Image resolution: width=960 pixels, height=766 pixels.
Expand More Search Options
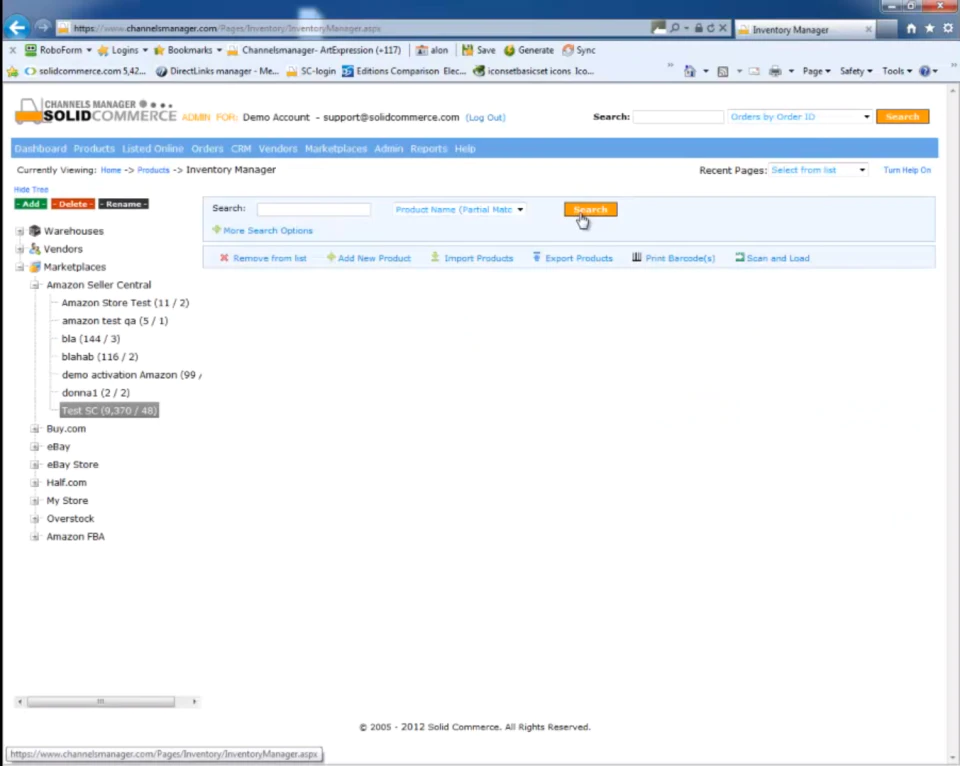pyautogui.click(x=263, y=231)
